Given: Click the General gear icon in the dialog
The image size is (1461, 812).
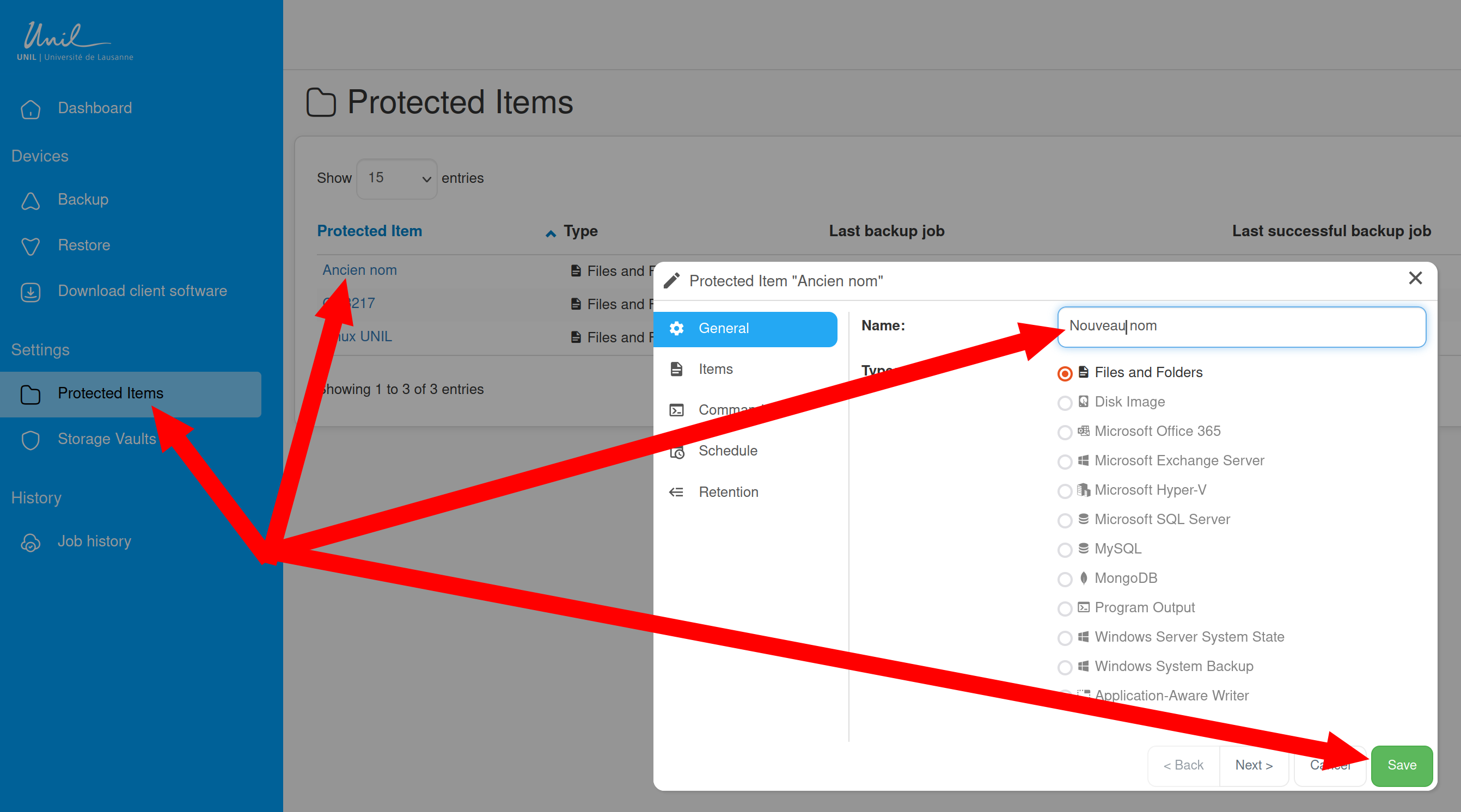Looking at the screenshot, I should [676, 328].
